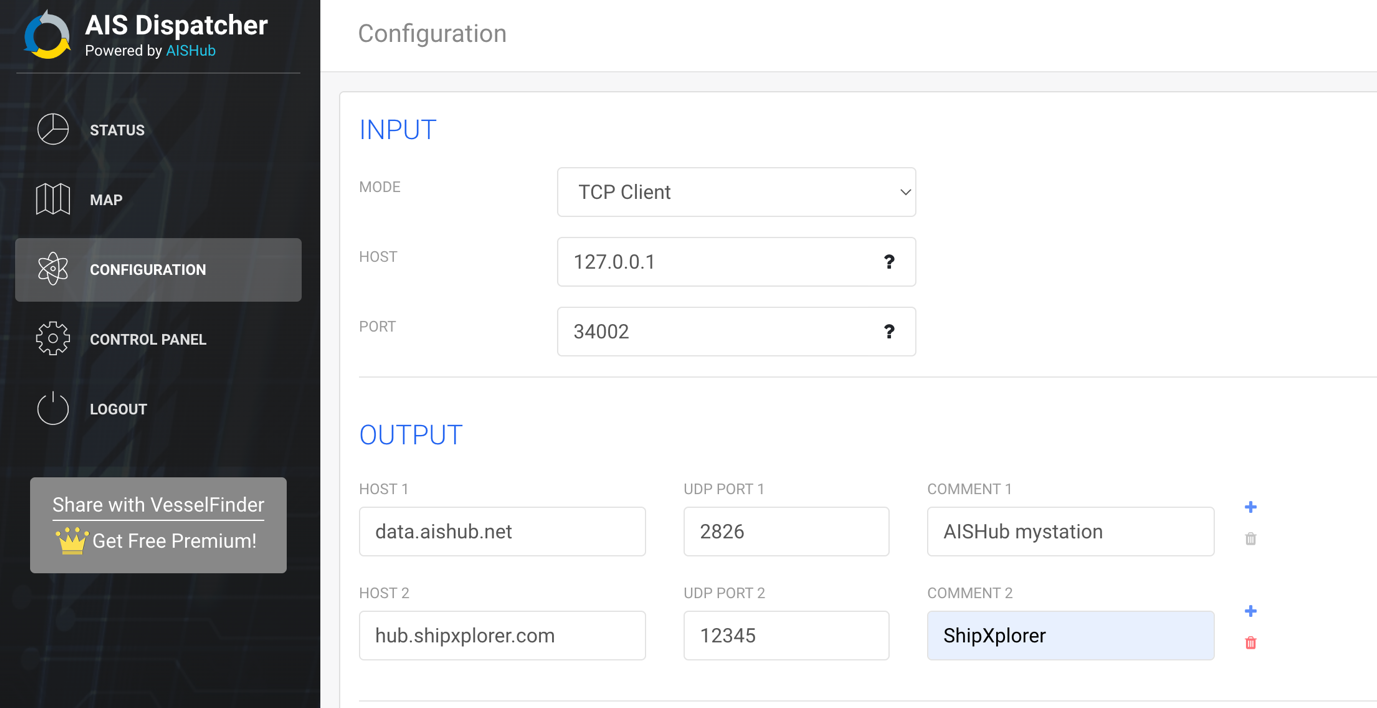Click the Status pie chart icon

tap(53, 129)
